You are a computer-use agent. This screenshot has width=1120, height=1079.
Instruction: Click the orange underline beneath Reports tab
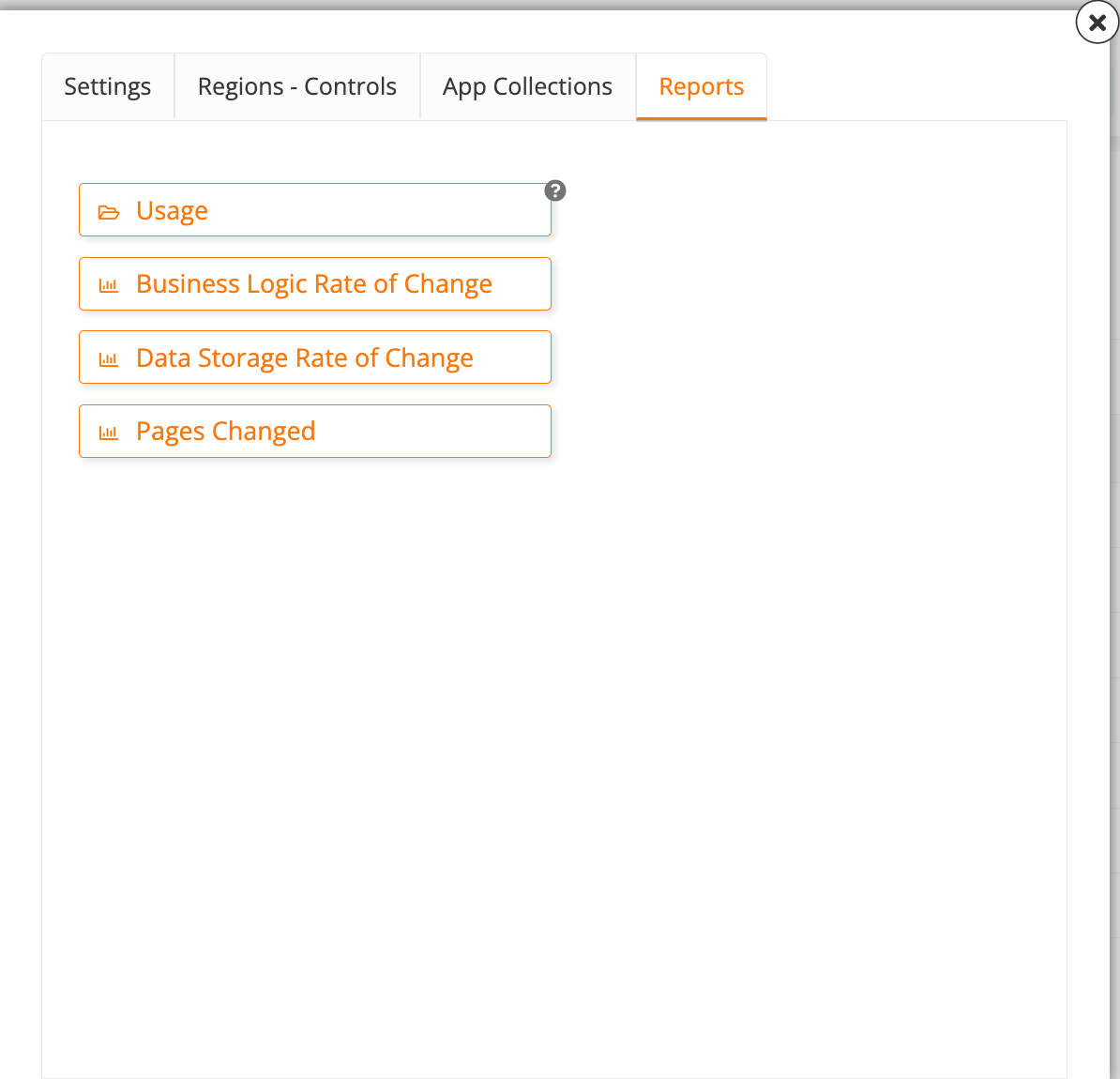point(701,118)
